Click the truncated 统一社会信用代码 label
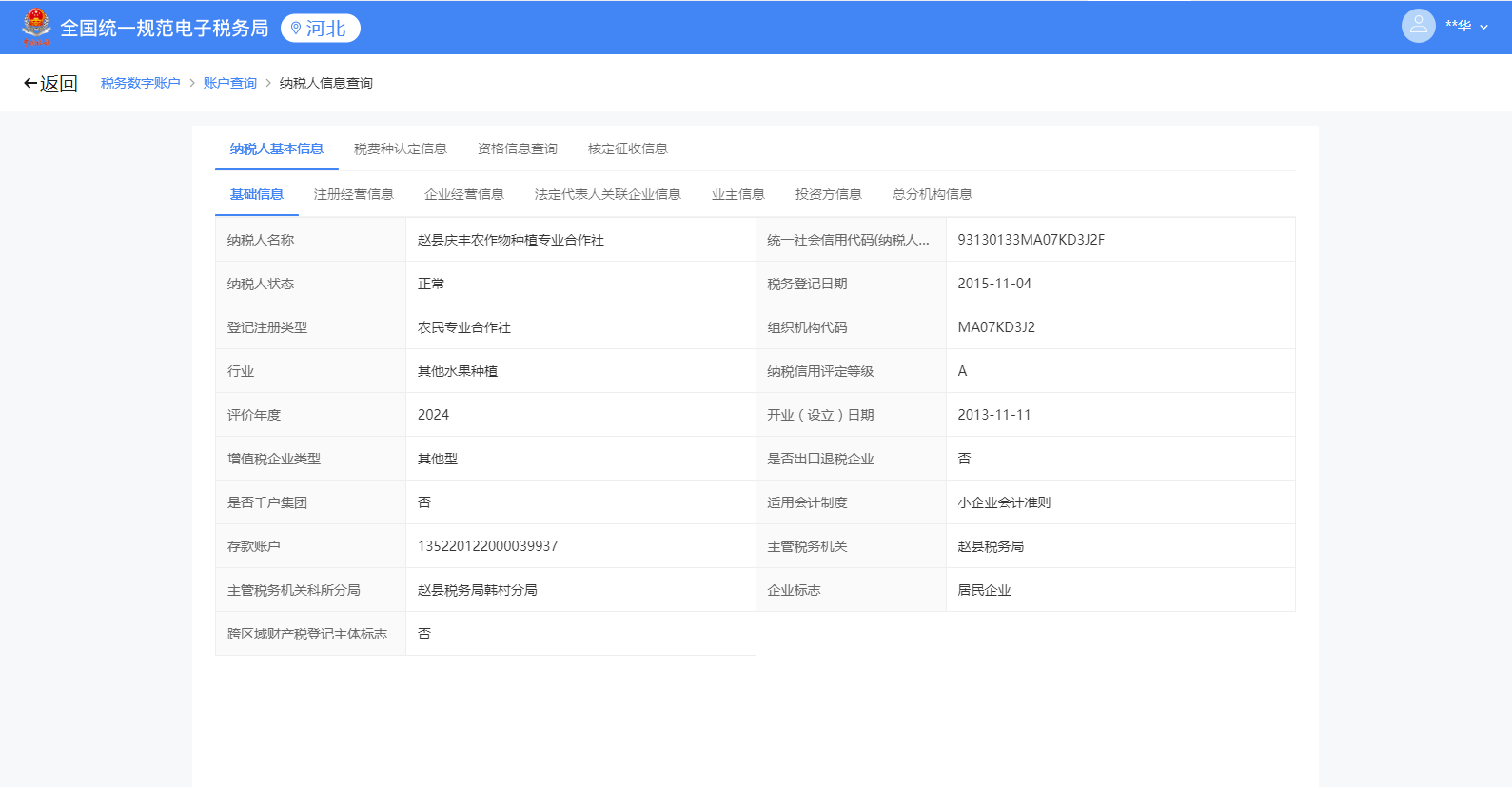Screen dimensions: 1512x787 (x=848, y=240)
